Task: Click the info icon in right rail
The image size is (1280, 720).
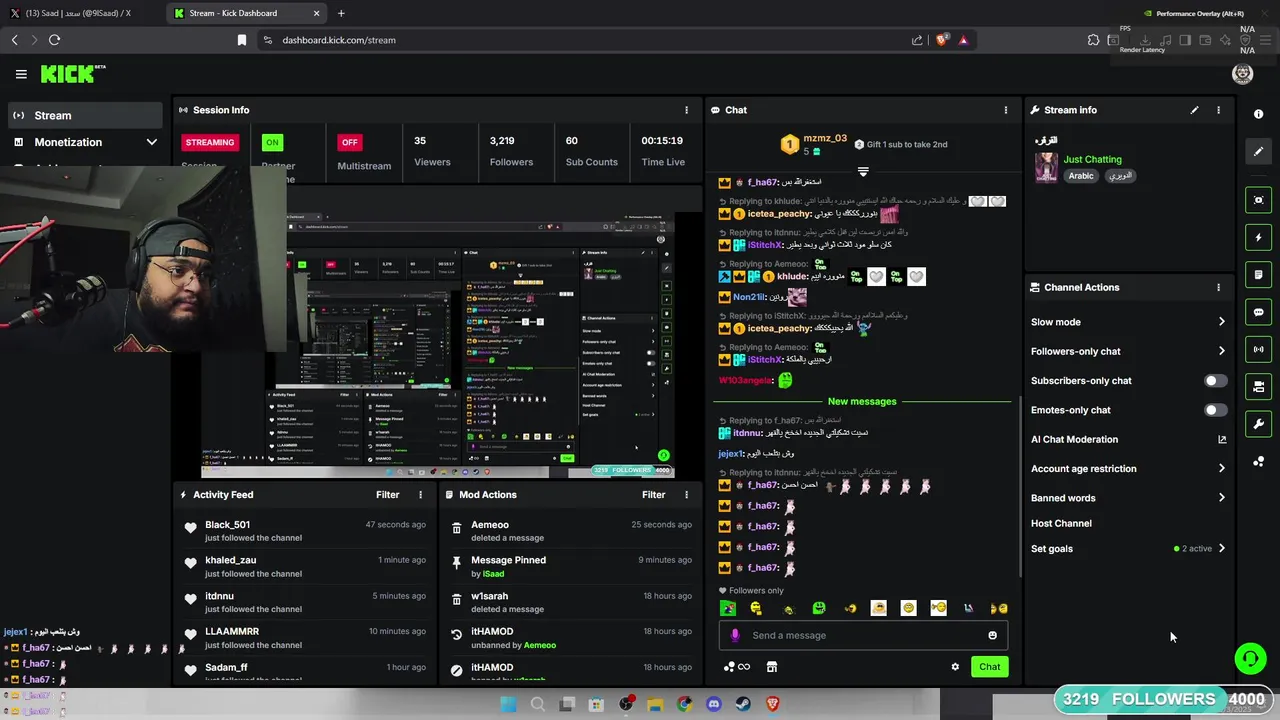Action: [x=1259, y=114]
